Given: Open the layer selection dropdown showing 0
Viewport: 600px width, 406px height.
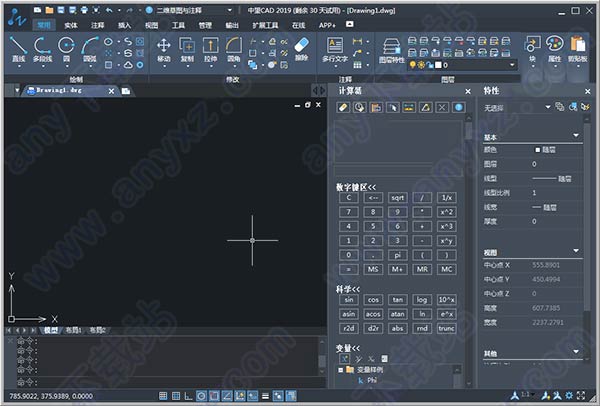Looking at the screenshot, I should (x=463, y=65).
